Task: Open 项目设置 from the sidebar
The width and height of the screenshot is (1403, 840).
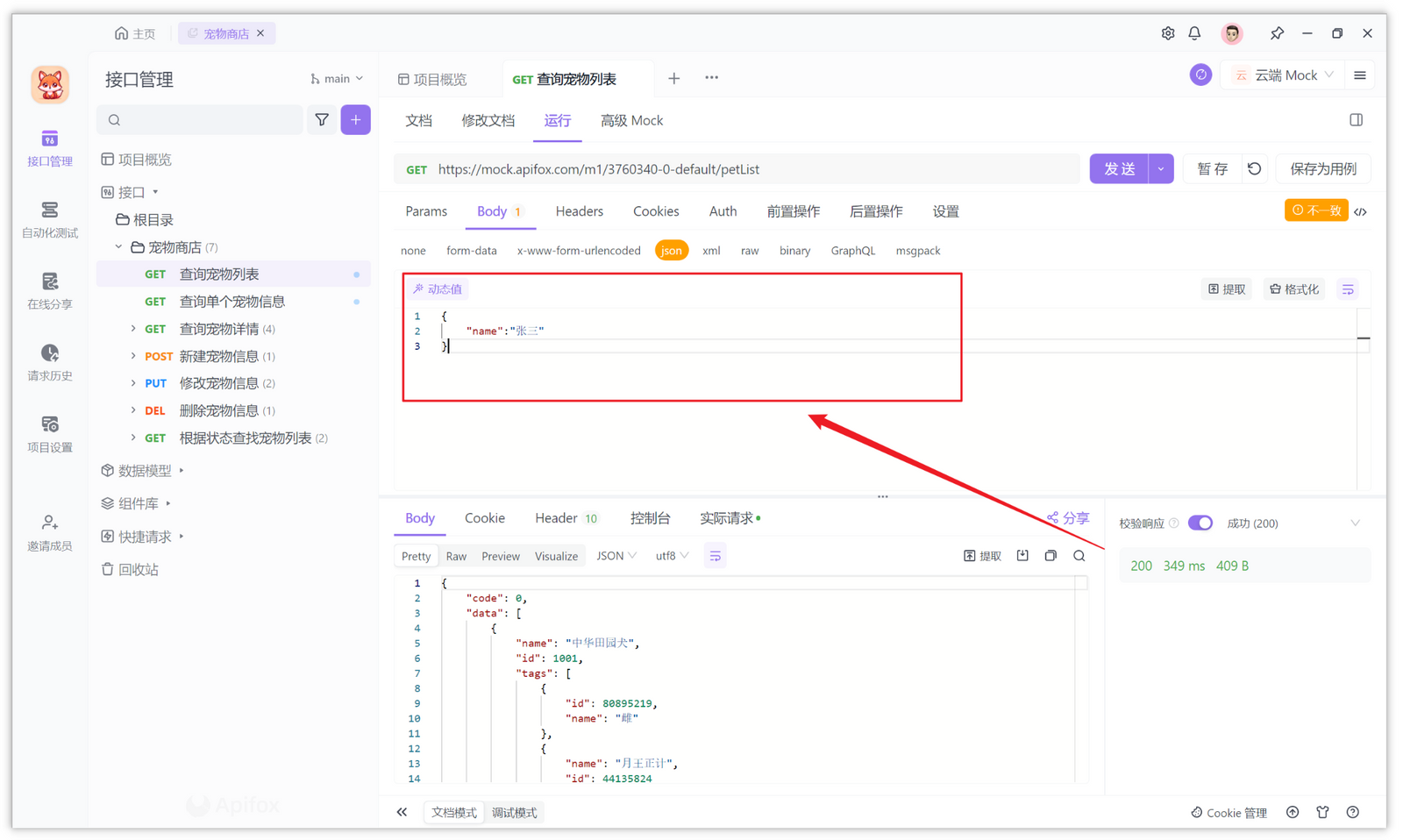Action: pos(49,433)
